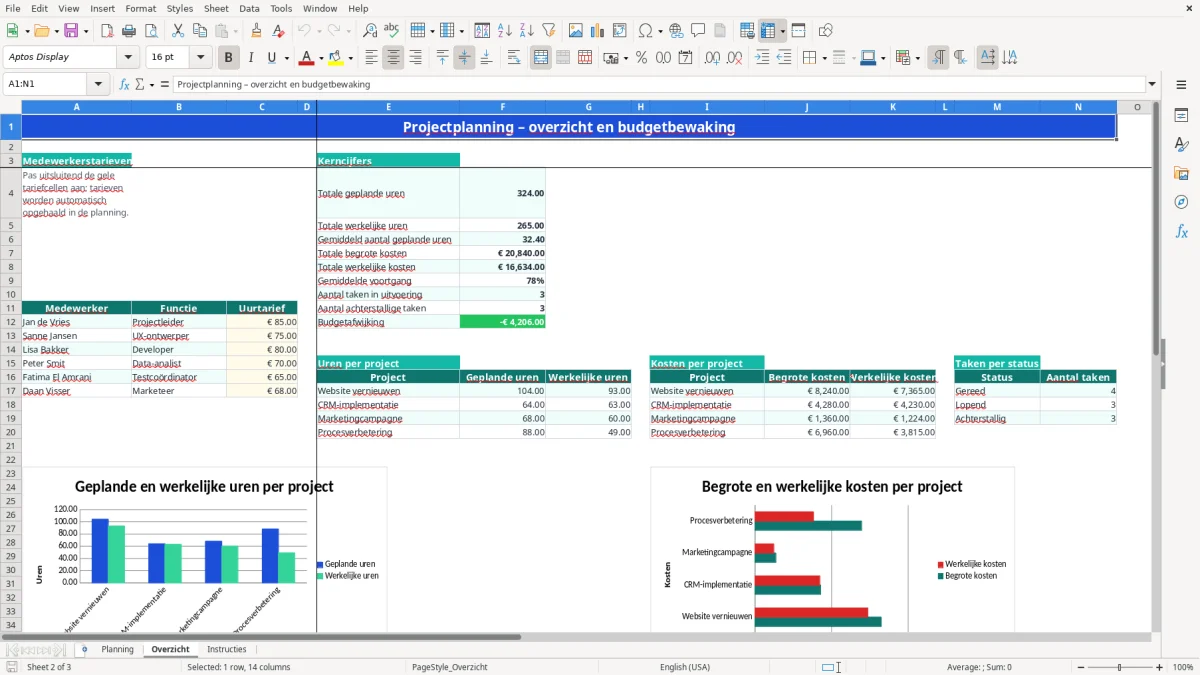Insert a special character (Omega)

[645, 31]
